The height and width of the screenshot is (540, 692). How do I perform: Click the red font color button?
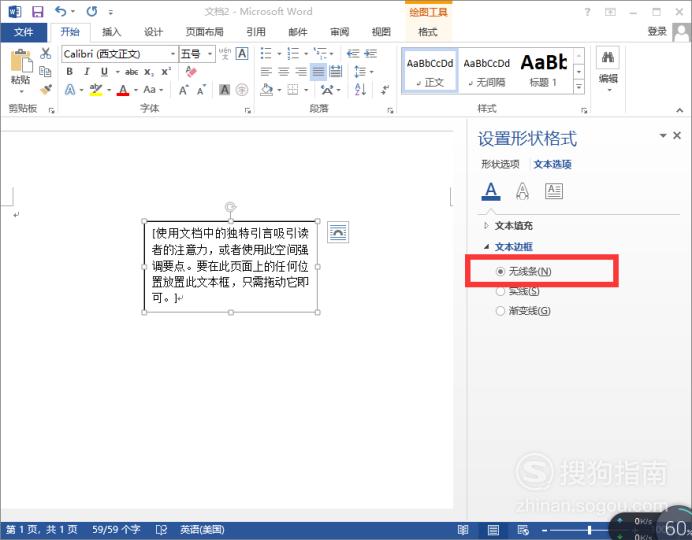click(x=123, y=90)
